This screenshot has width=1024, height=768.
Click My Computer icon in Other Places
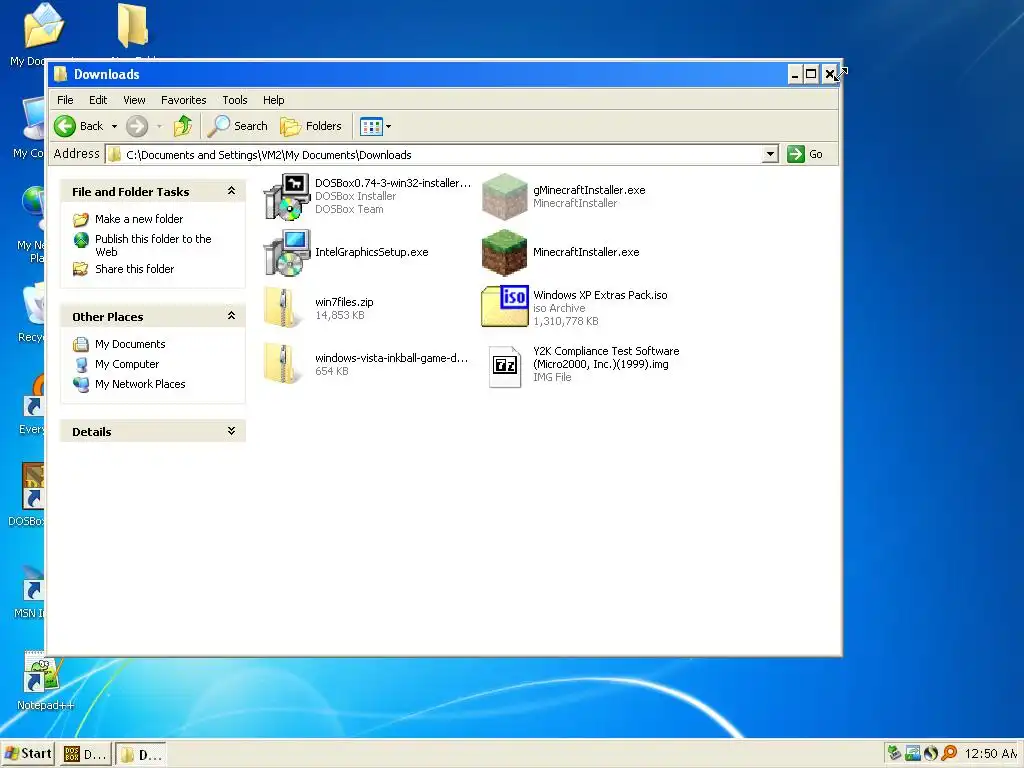(x=81, y=364)
